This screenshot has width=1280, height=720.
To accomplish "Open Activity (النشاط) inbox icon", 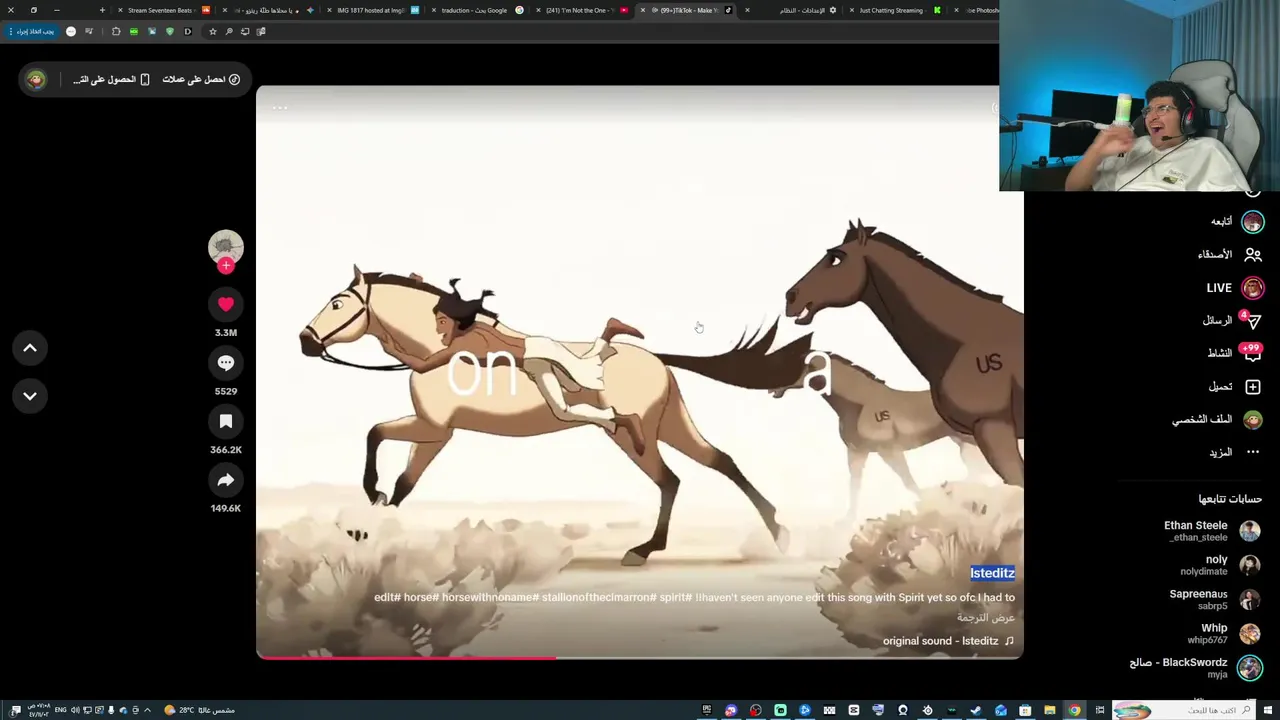I will [1253, 354].
